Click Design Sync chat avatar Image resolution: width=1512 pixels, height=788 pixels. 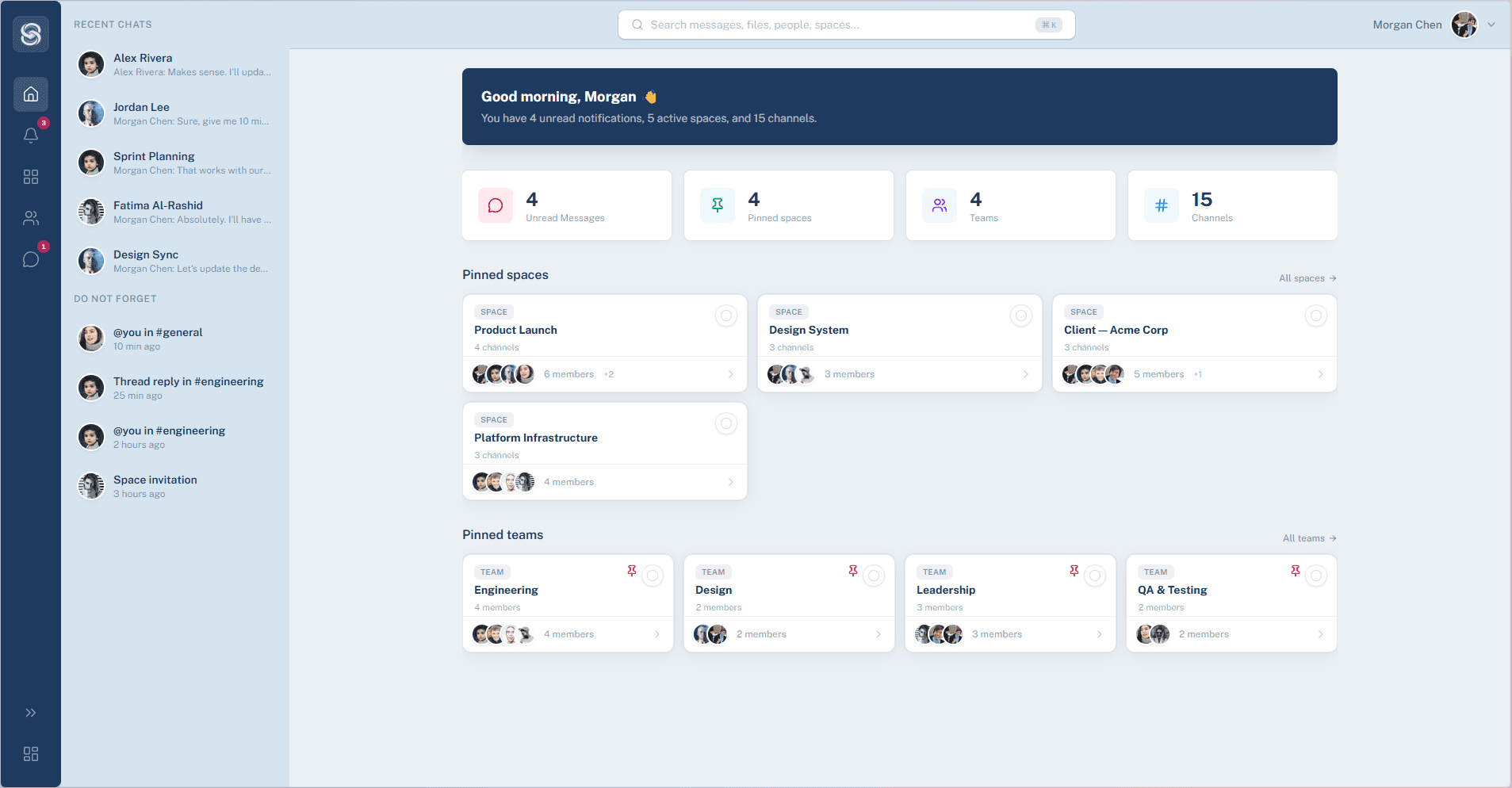91,261
